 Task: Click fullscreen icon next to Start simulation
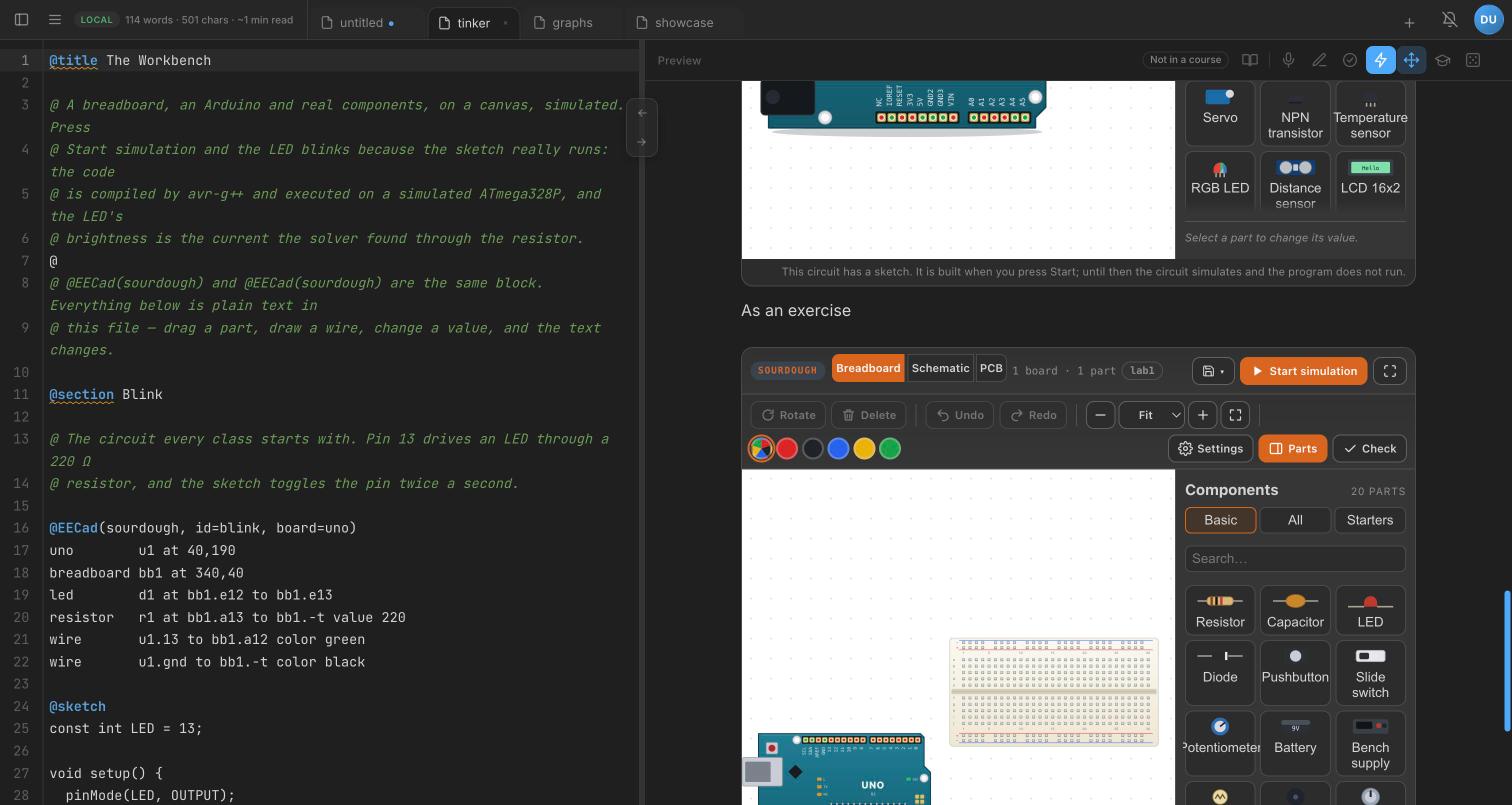(x=1390, y=371)
